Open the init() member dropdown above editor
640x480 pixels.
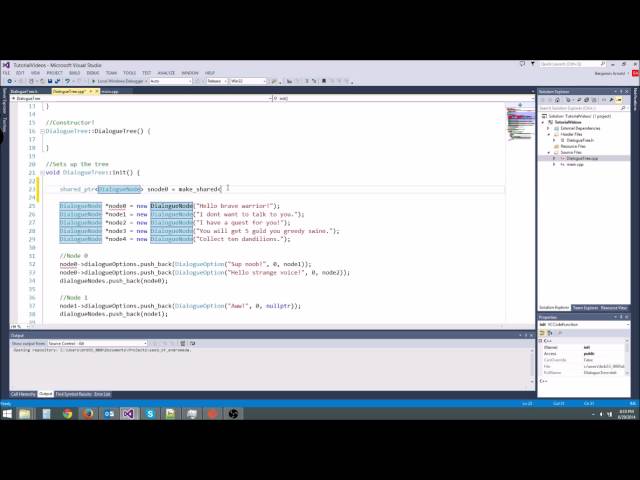point(402,98)
